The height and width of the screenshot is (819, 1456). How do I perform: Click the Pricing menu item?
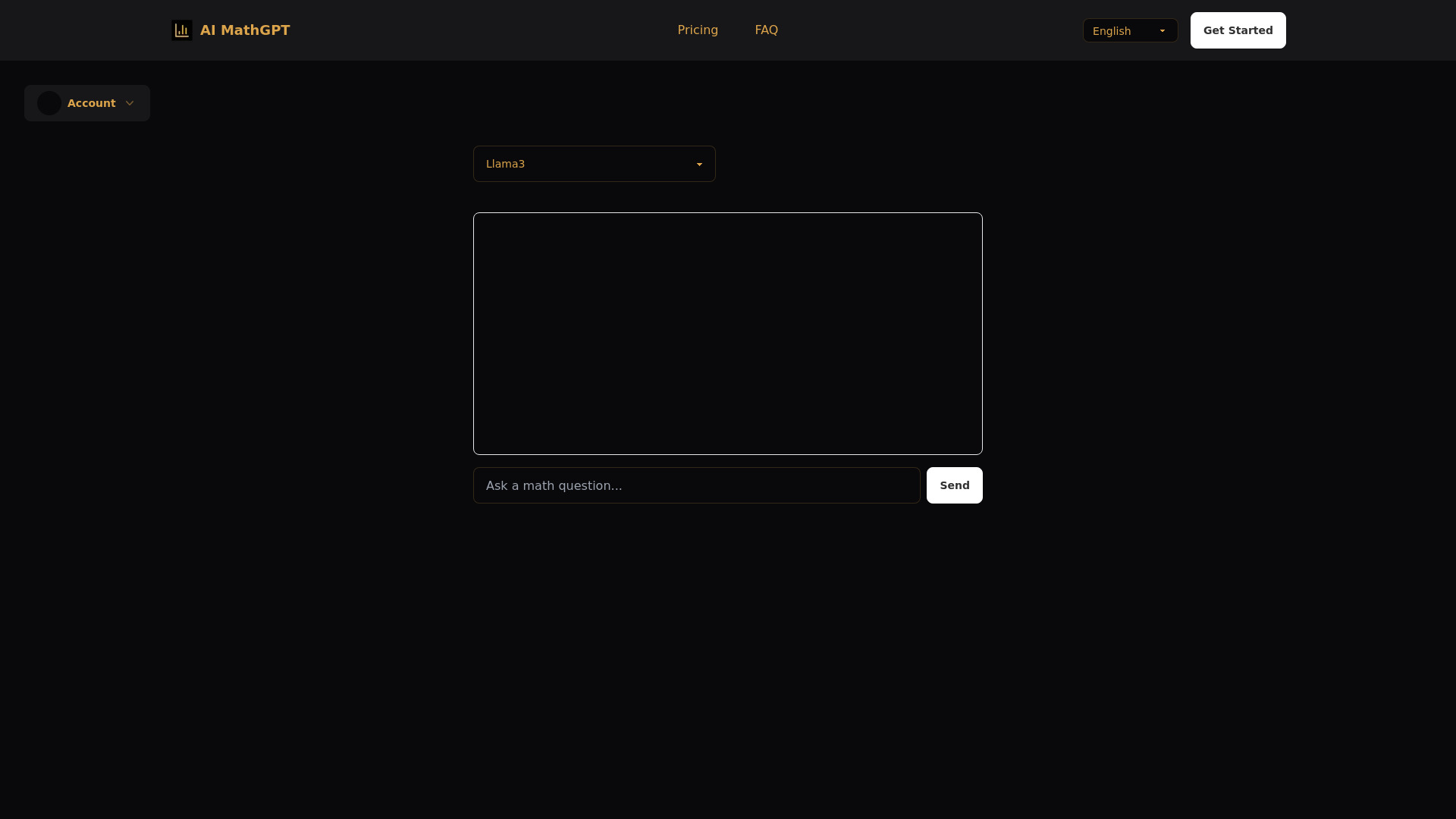698,30
